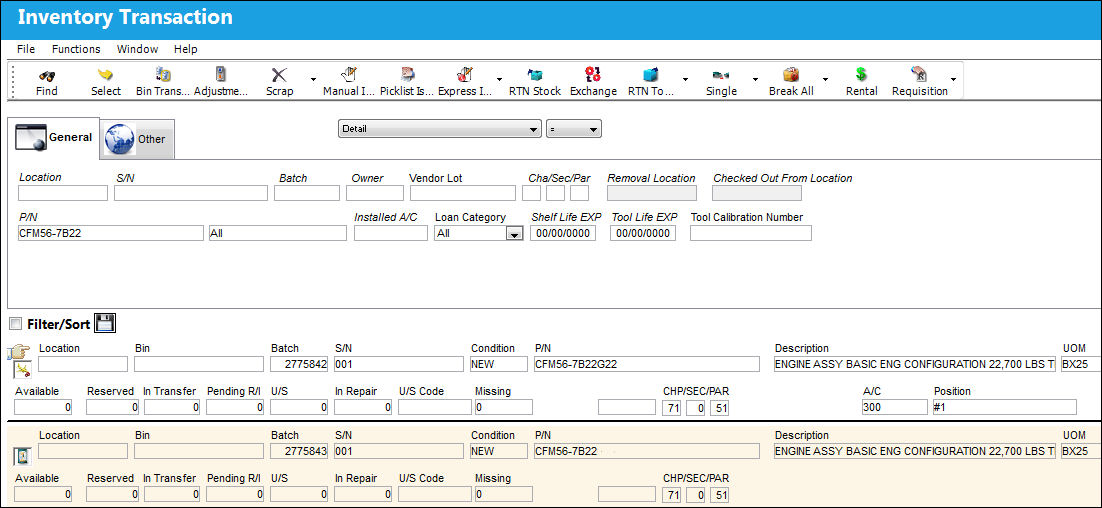Click the Owner search field

[x=375, y=193]
